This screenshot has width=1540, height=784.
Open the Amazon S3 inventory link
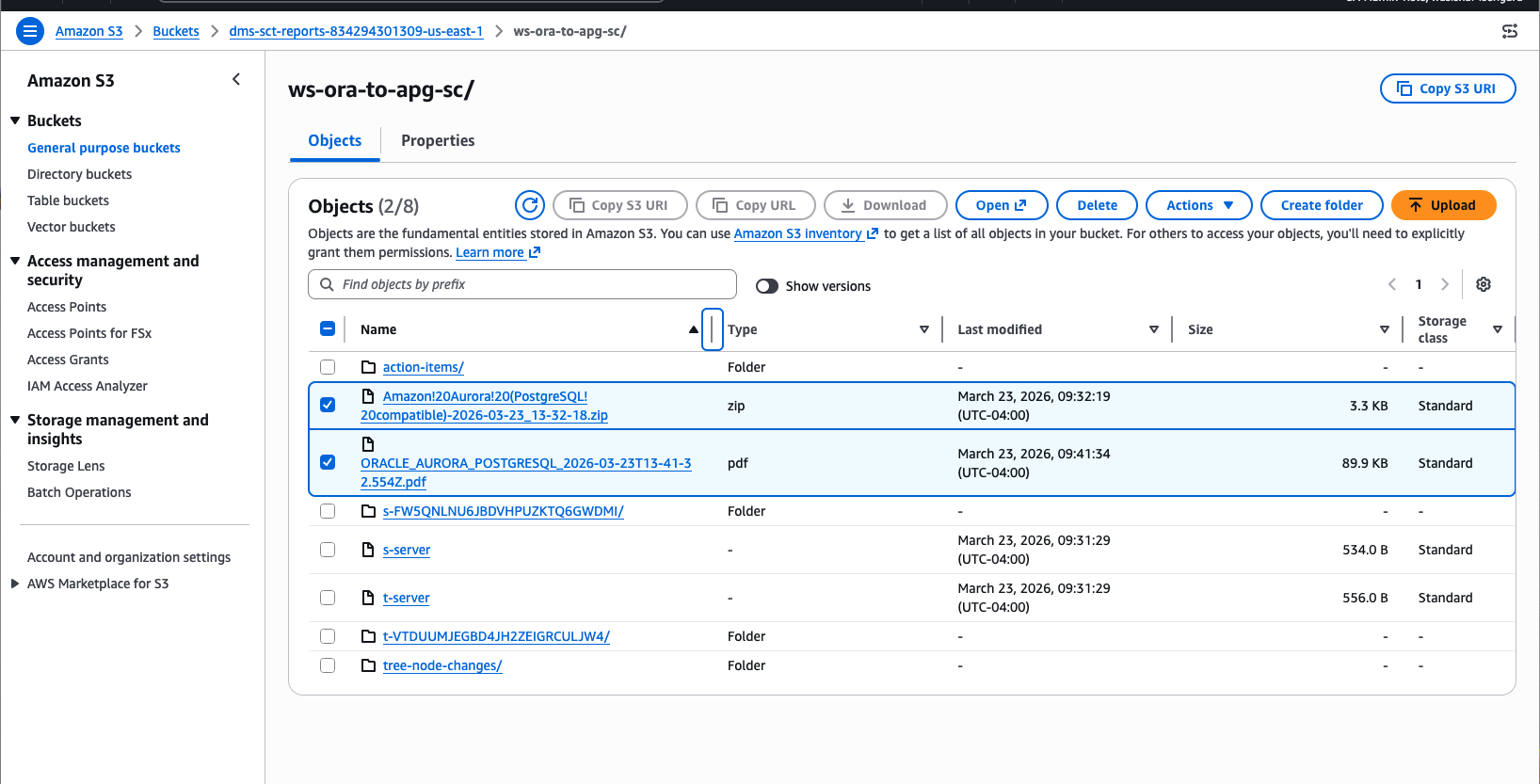click(x=806, y=233)
